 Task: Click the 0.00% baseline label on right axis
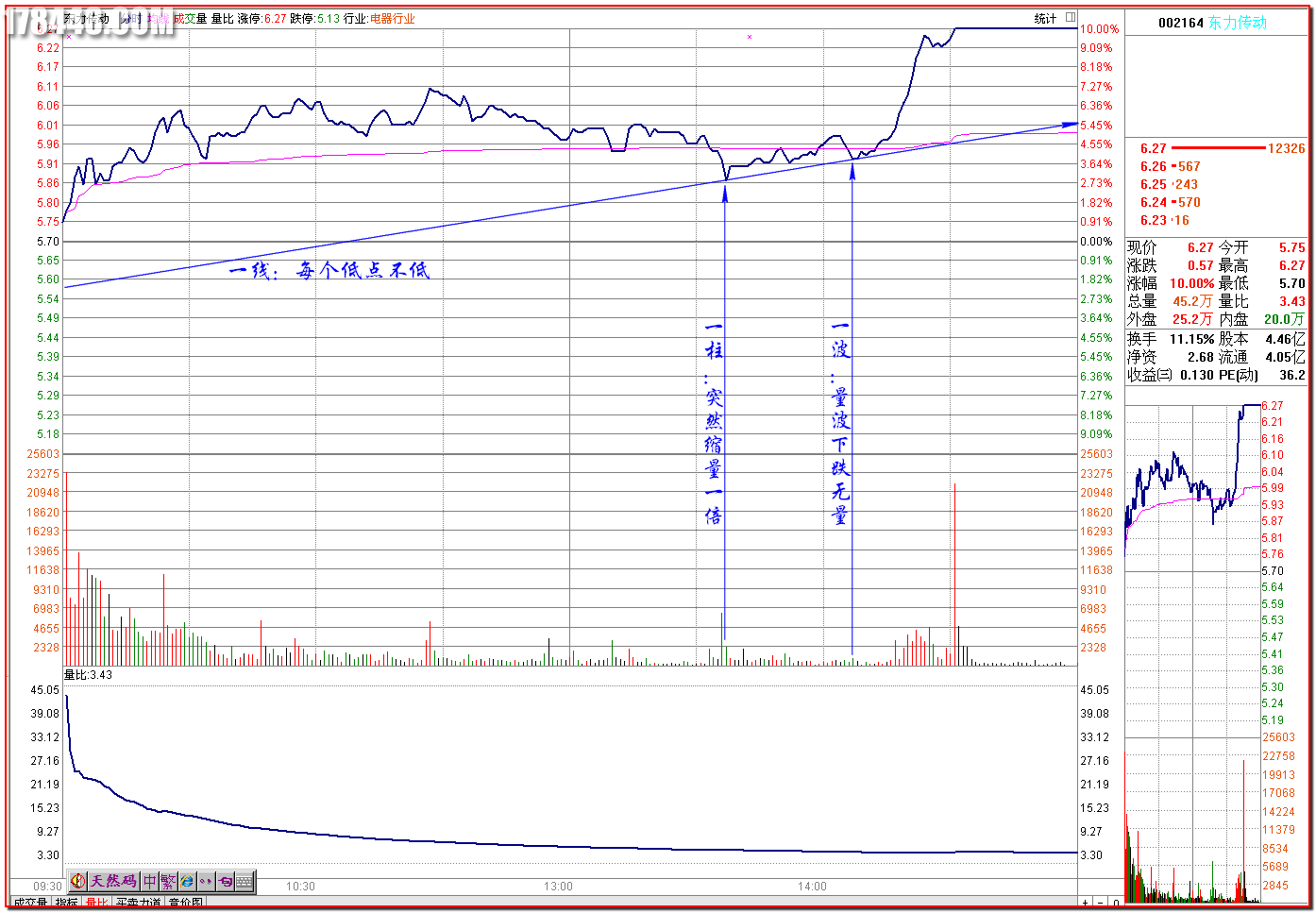(x=1096, y=242)
